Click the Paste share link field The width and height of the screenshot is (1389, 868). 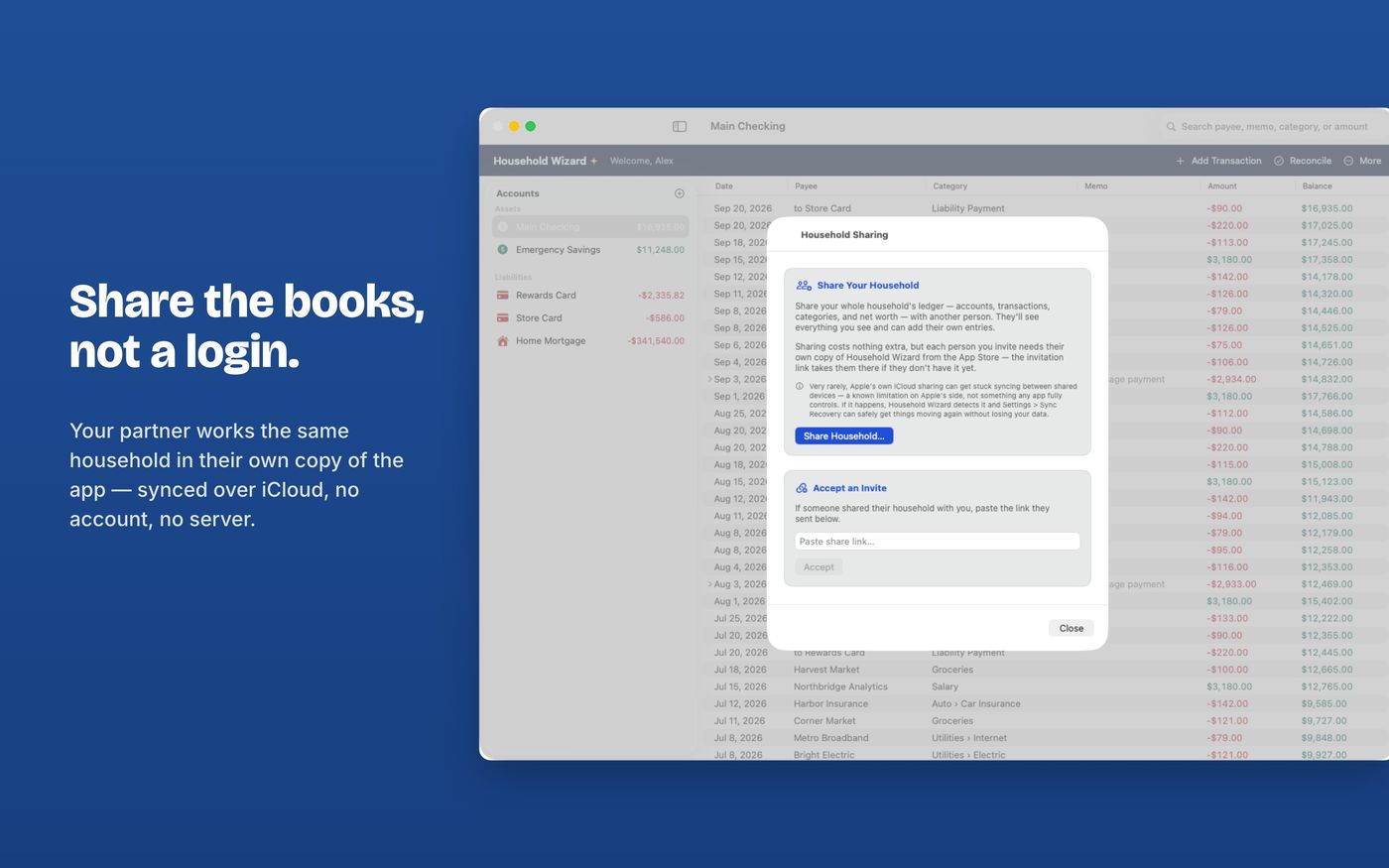[x=937, y=542]
